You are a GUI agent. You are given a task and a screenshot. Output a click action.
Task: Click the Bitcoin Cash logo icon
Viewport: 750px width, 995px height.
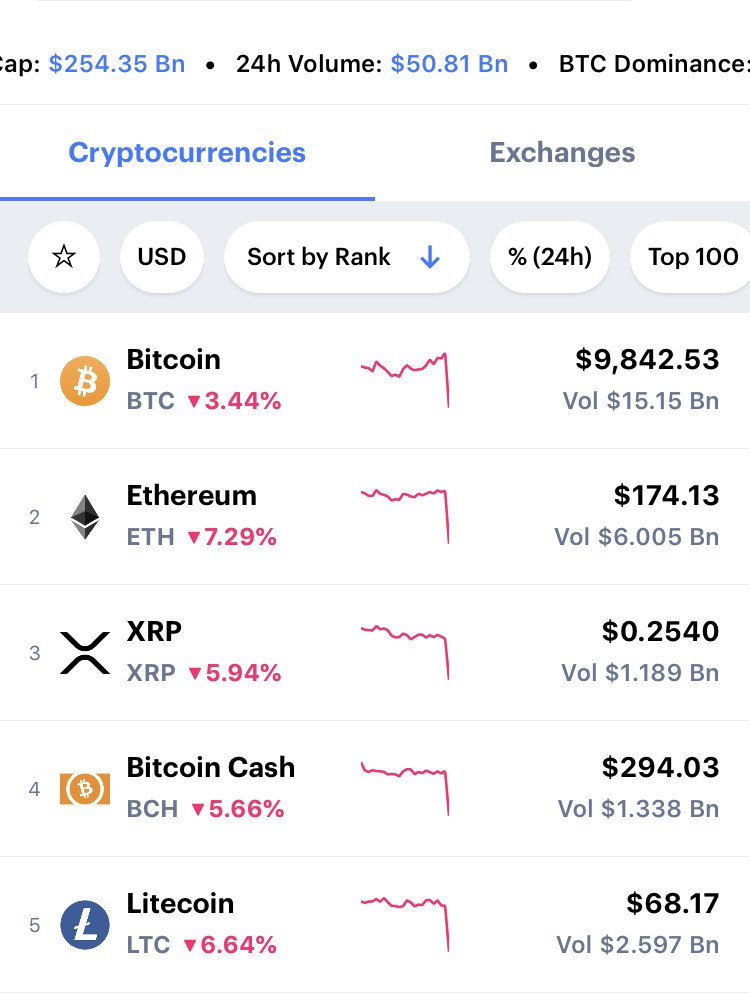[x=85, y=789]
